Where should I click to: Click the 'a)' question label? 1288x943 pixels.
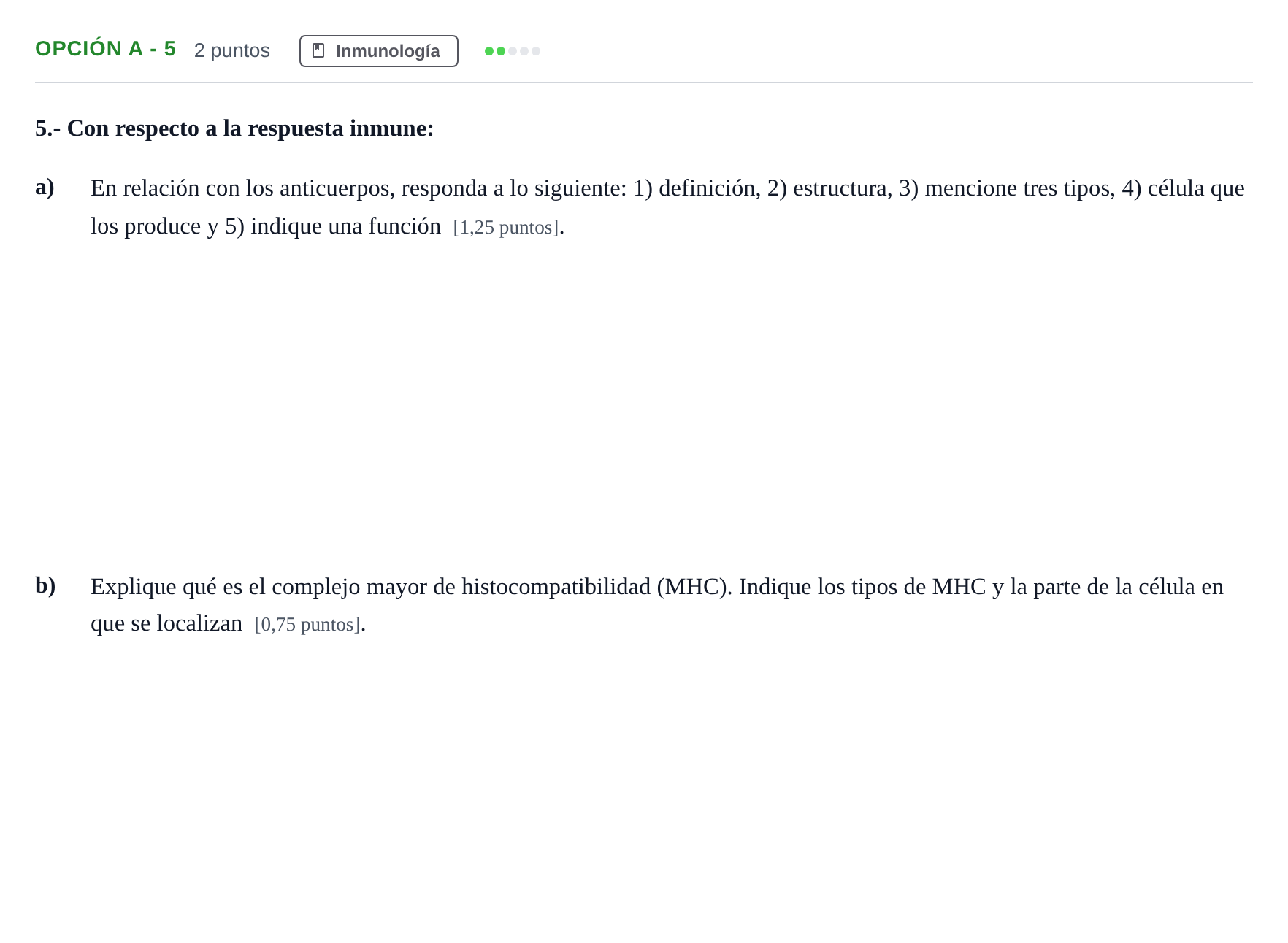pyautogui.click(x=45, y=187)
